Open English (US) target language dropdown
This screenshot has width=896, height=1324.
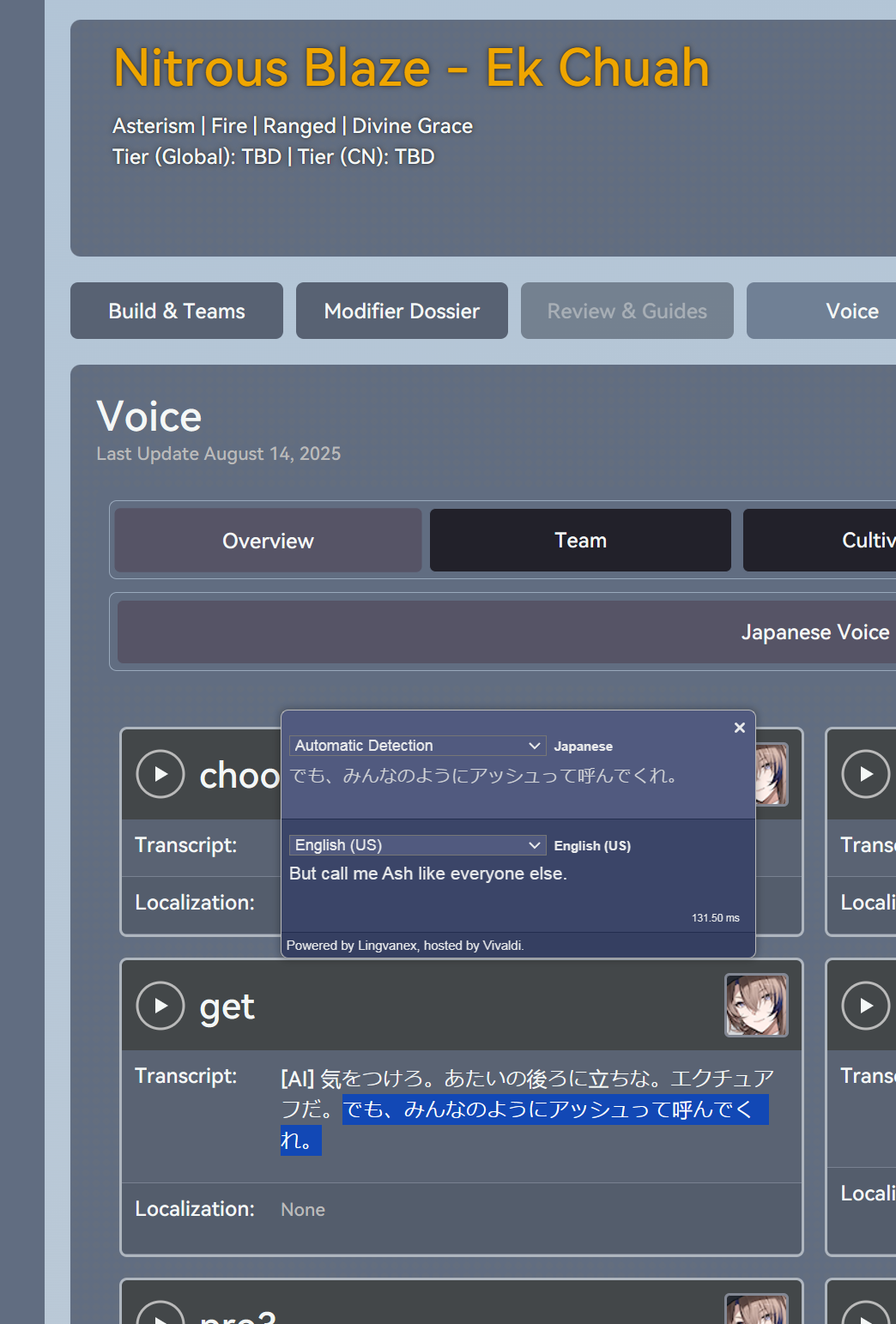pyautogui.click(x=418, y=845)
